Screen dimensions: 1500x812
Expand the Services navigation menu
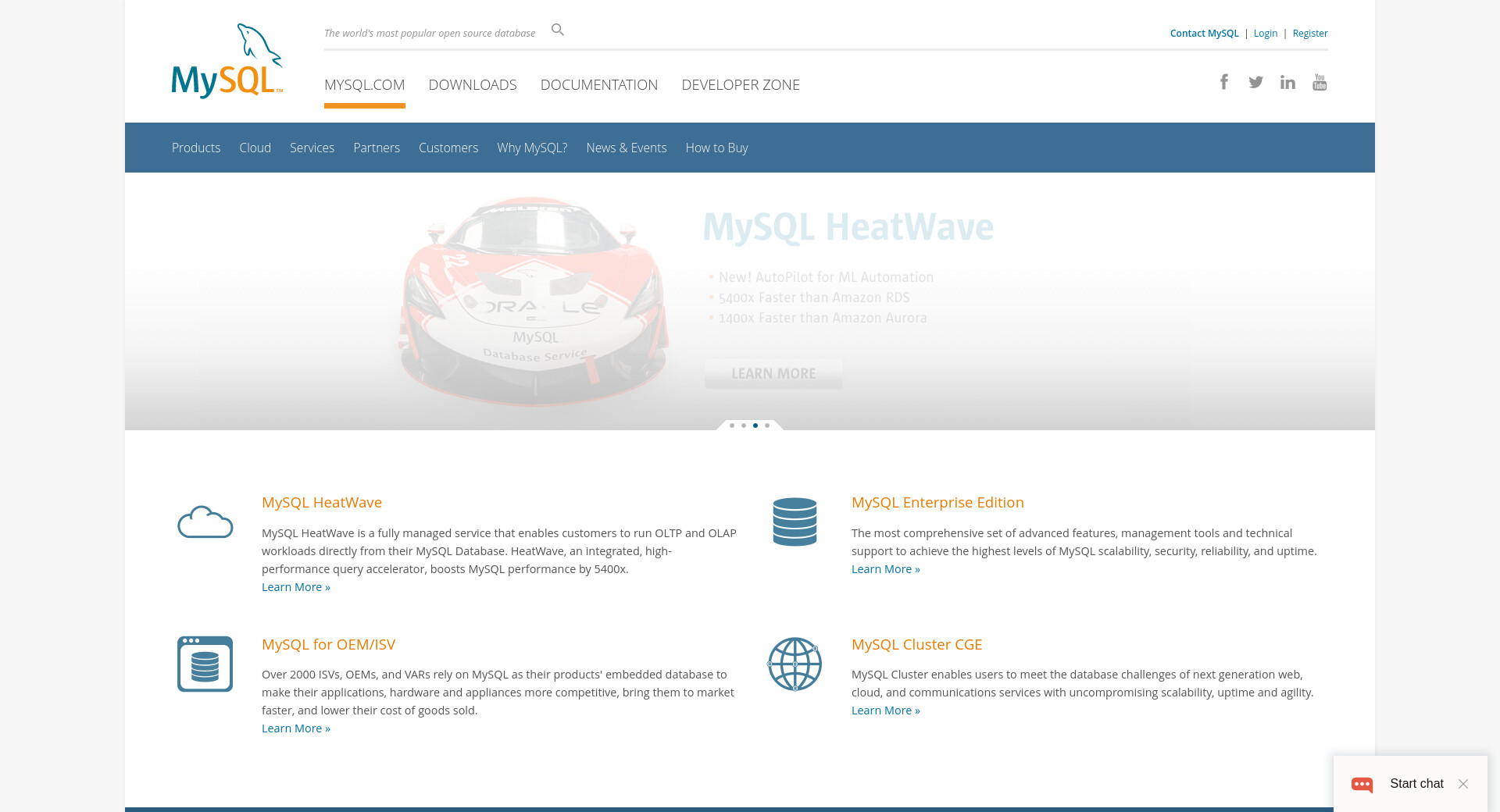point(312,148)
